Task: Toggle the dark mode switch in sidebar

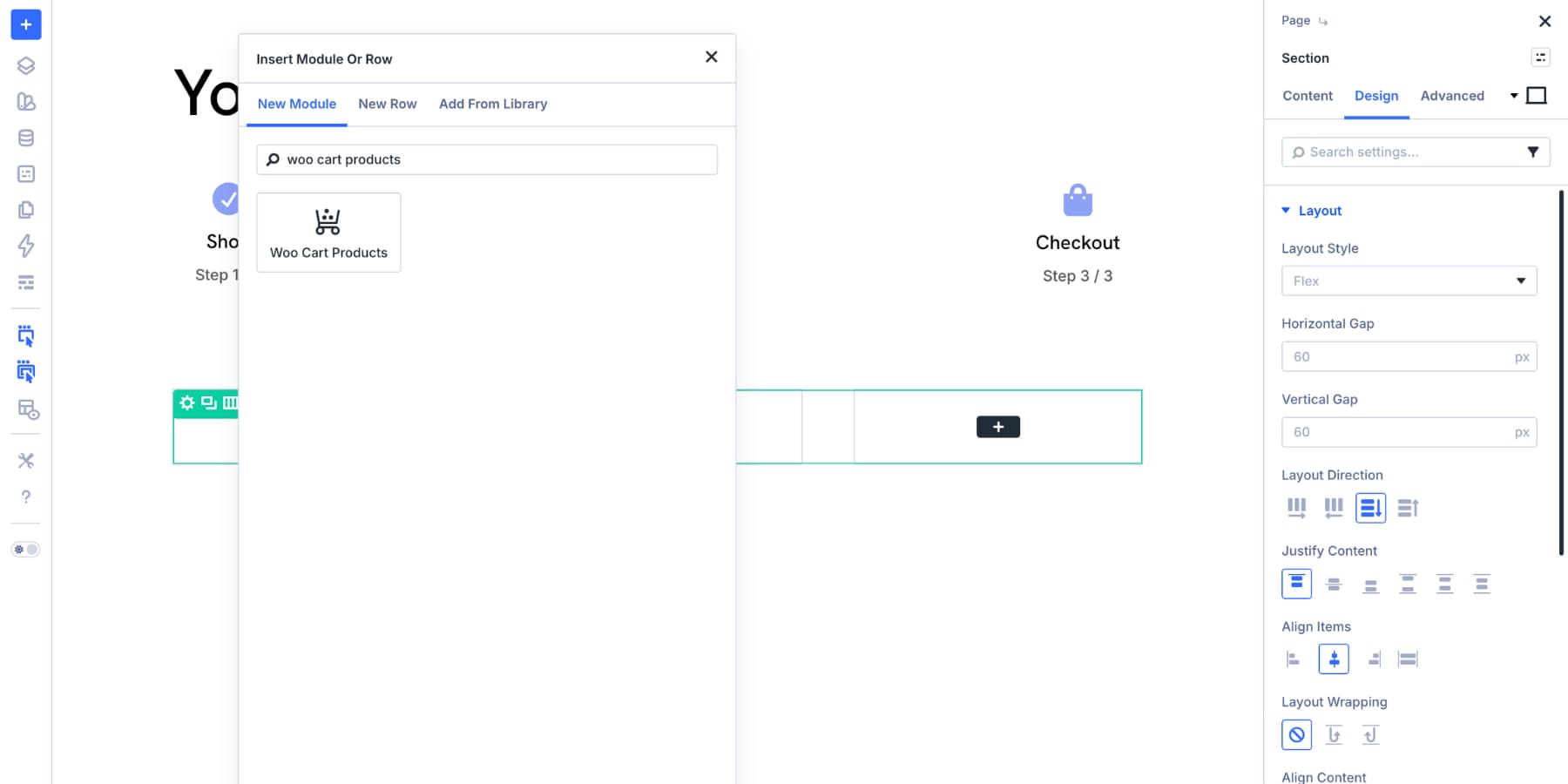Action: pos(26,550)
